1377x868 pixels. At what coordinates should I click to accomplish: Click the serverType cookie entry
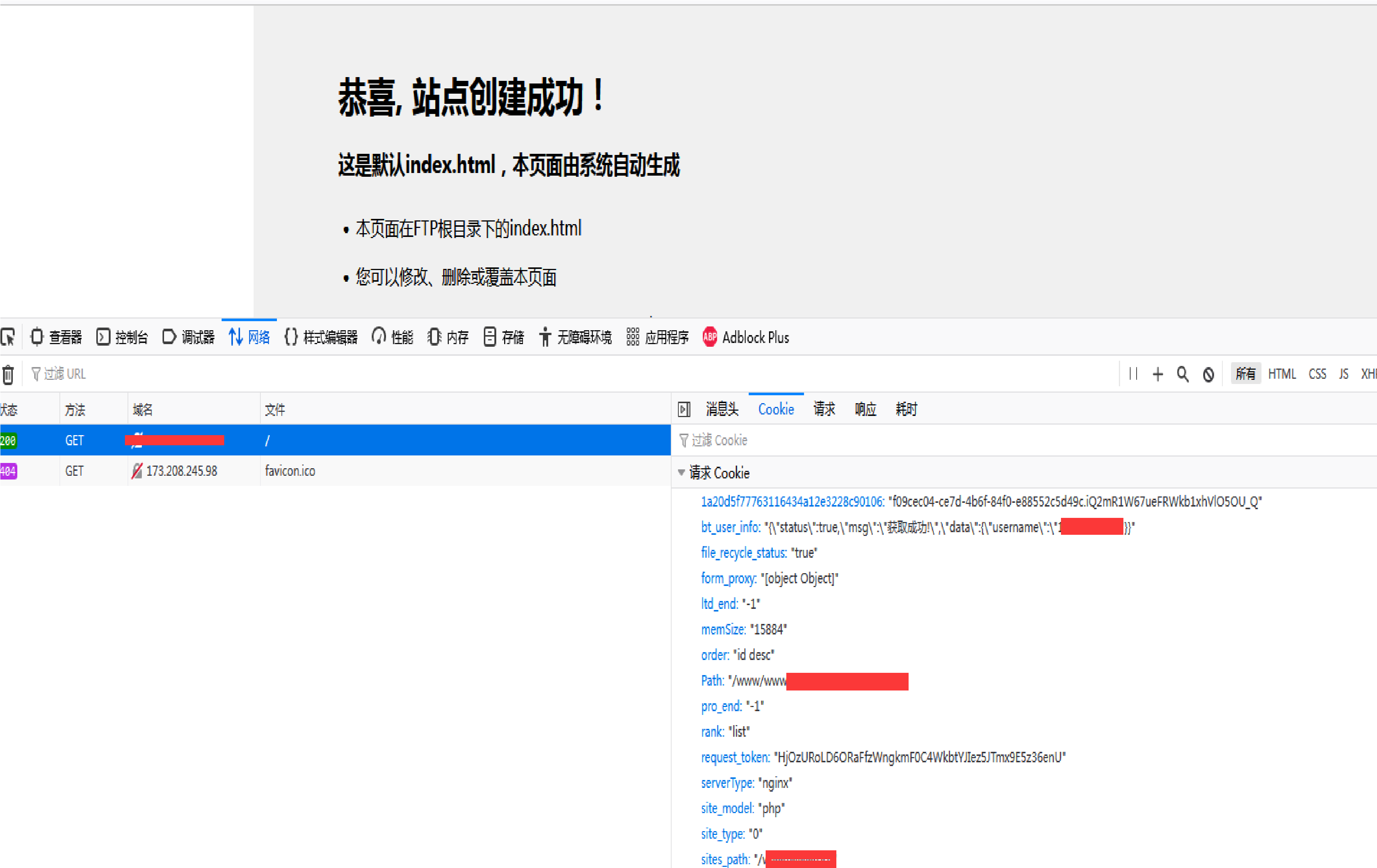tap(747, 783)
